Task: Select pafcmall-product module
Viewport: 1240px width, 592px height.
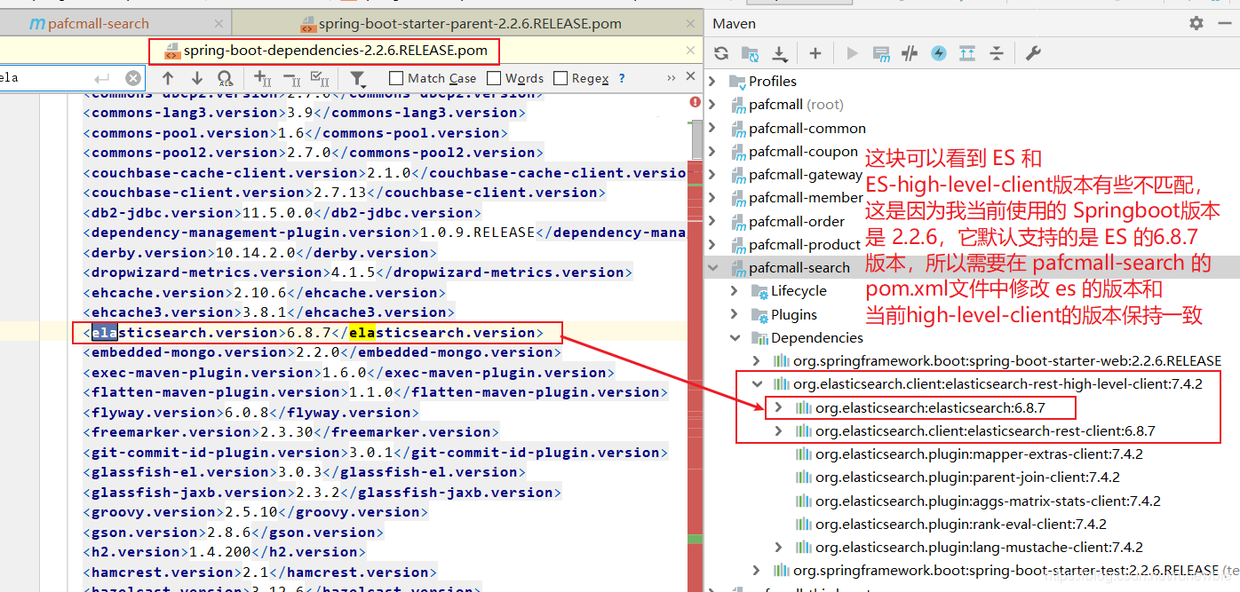Action: pyautogui.click(x=804, y=244)
